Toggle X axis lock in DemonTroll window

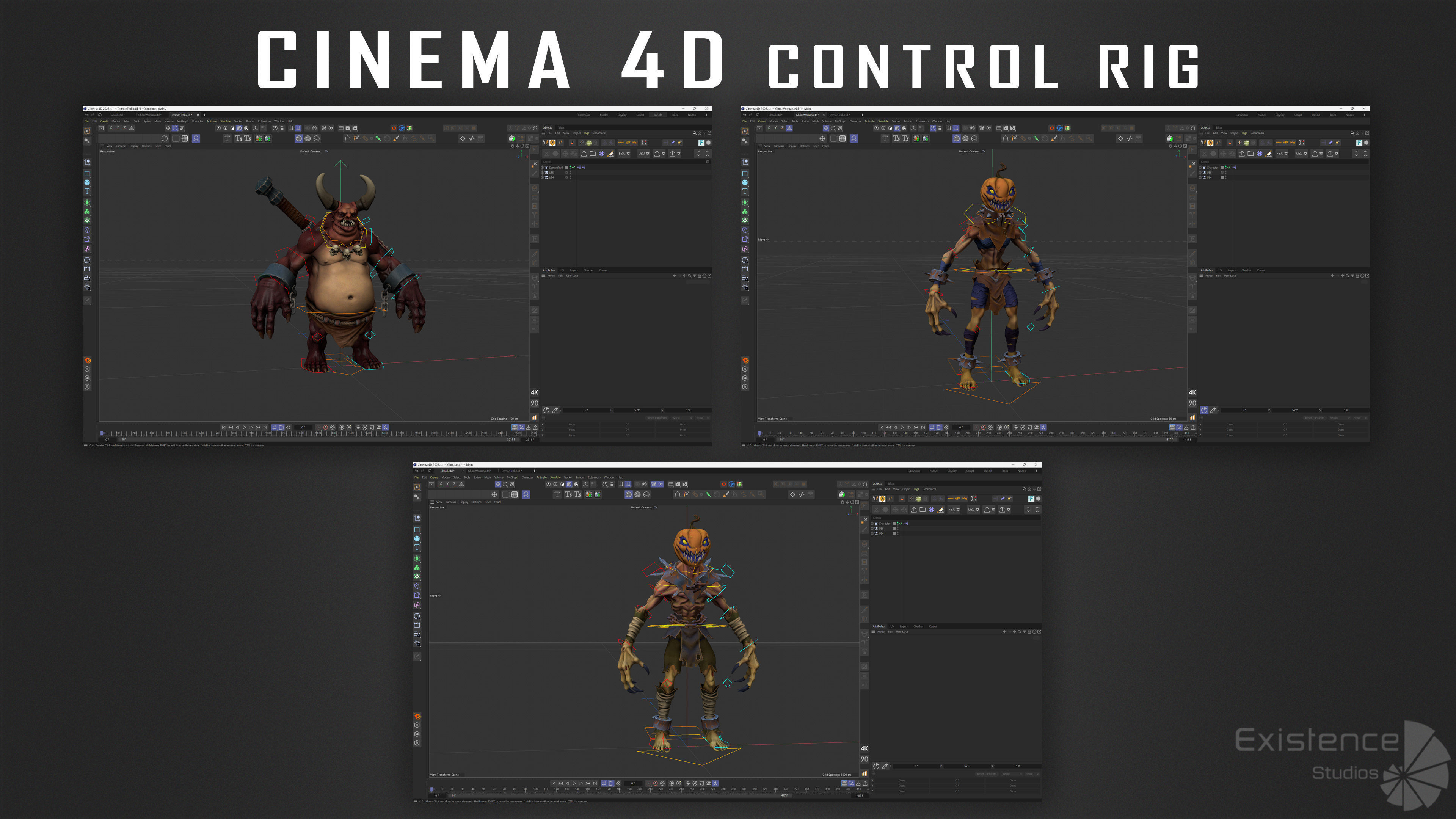click(111, 128)
